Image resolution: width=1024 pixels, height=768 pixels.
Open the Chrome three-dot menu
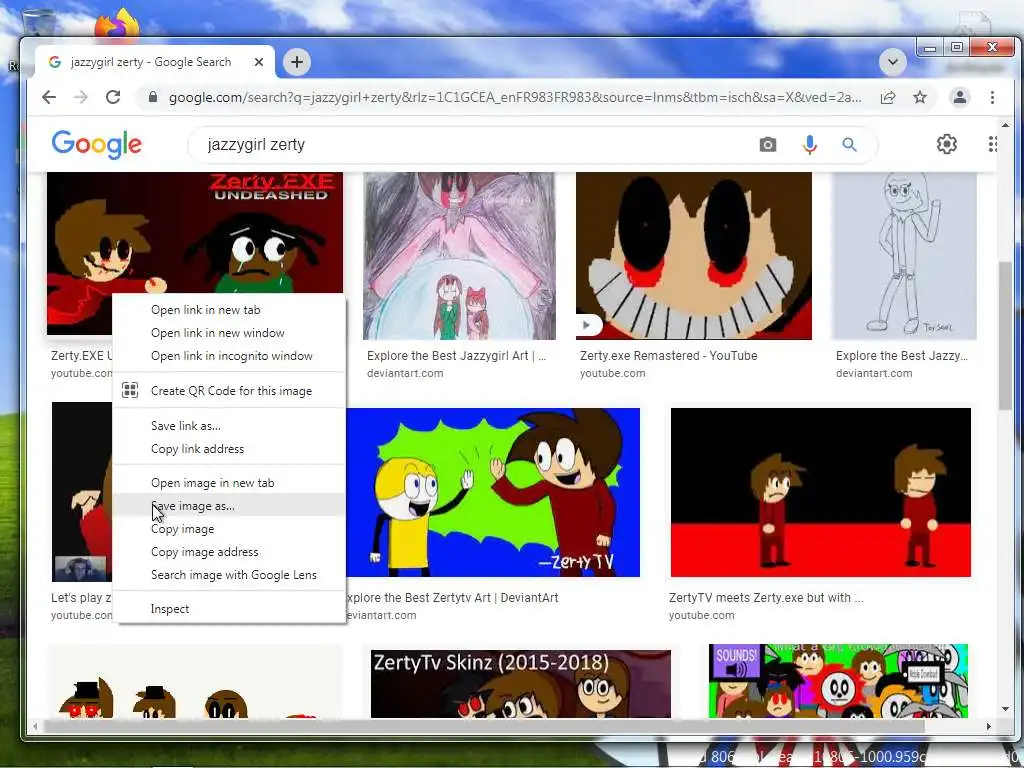(x=992, y=97)
